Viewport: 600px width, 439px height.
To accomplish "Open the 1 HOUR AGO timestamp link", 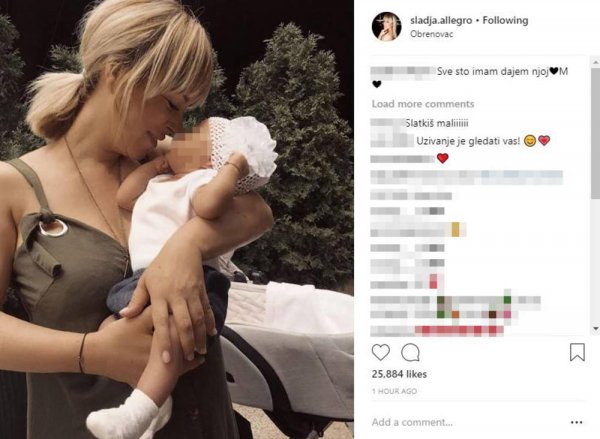I will tap(394, 391).
